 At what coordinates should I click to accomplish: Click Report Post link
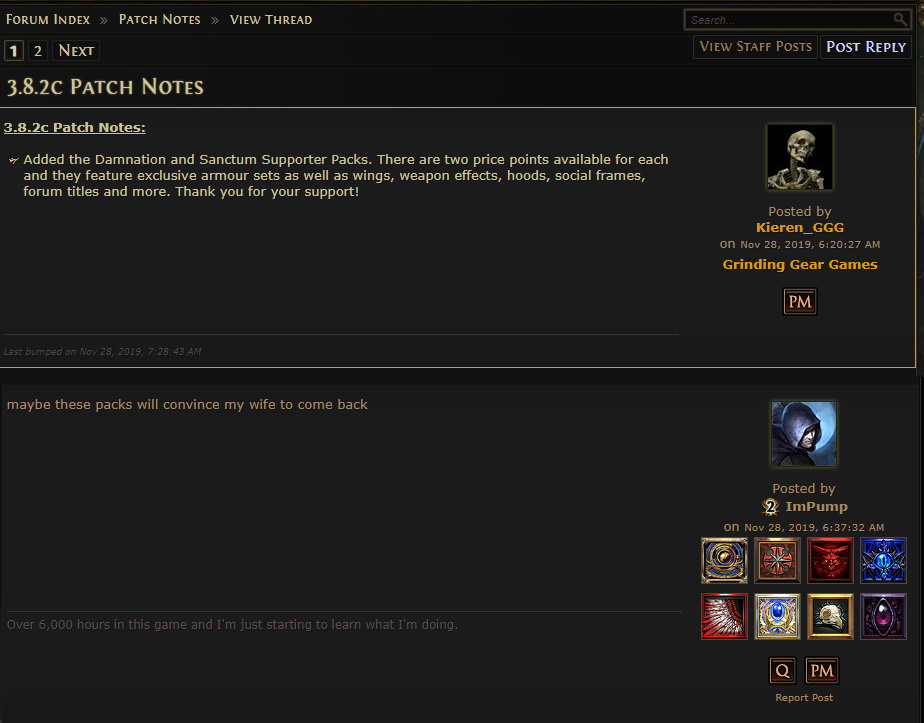[x=804, y=698]
